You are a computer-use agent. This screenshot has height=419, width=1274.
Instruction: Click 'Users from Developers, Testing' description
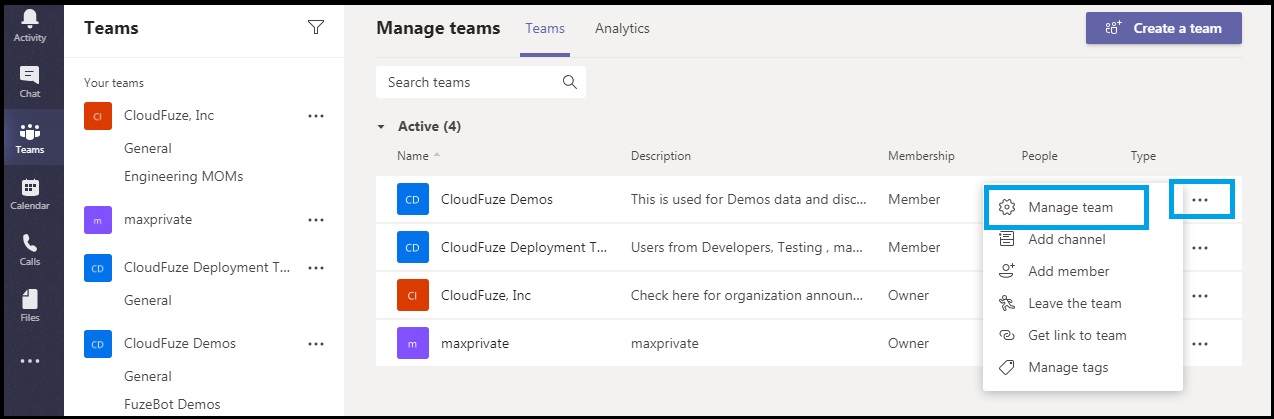point(748,247)
